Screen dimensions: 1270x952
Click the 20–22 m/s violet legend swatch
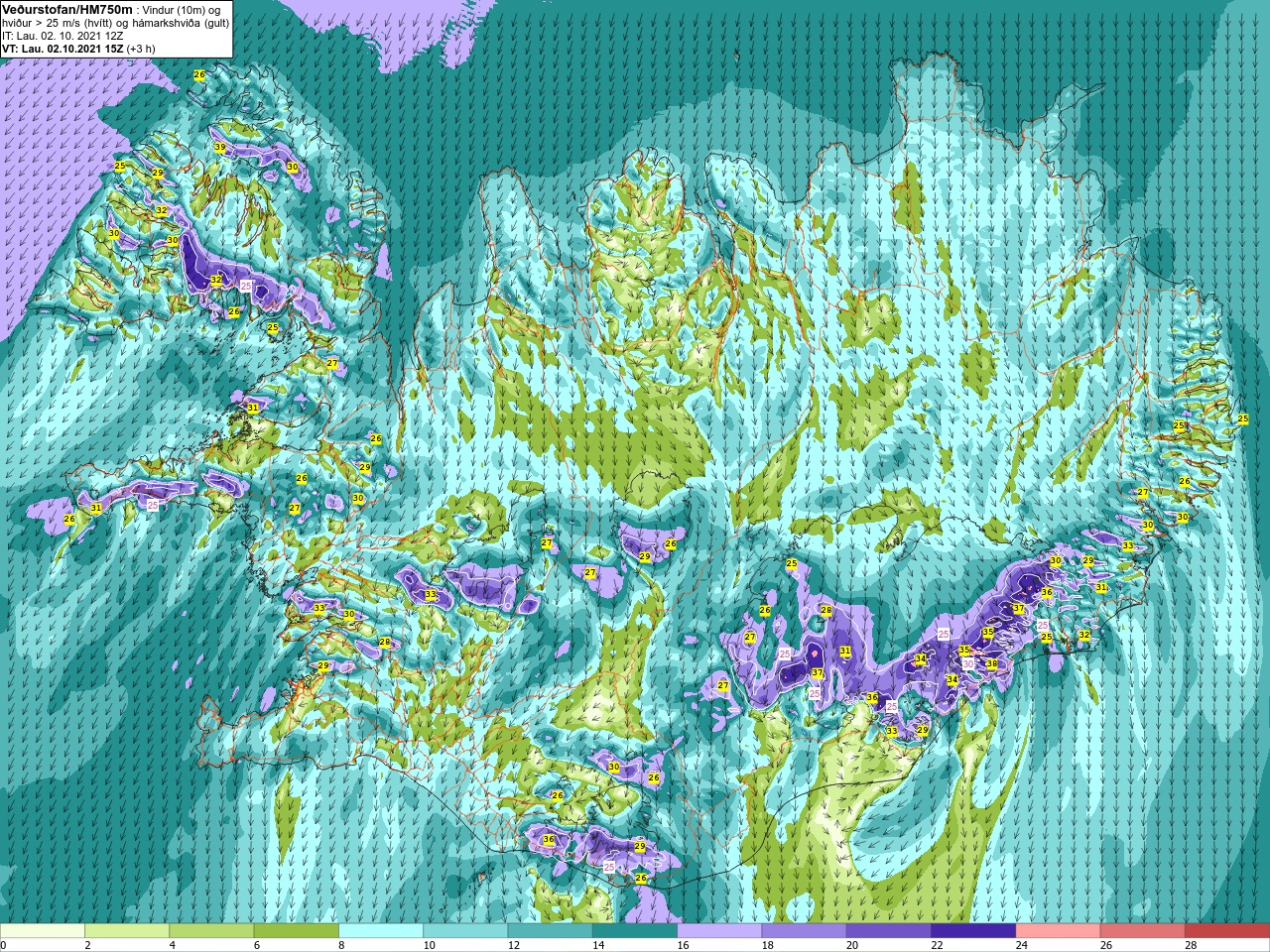888,931
